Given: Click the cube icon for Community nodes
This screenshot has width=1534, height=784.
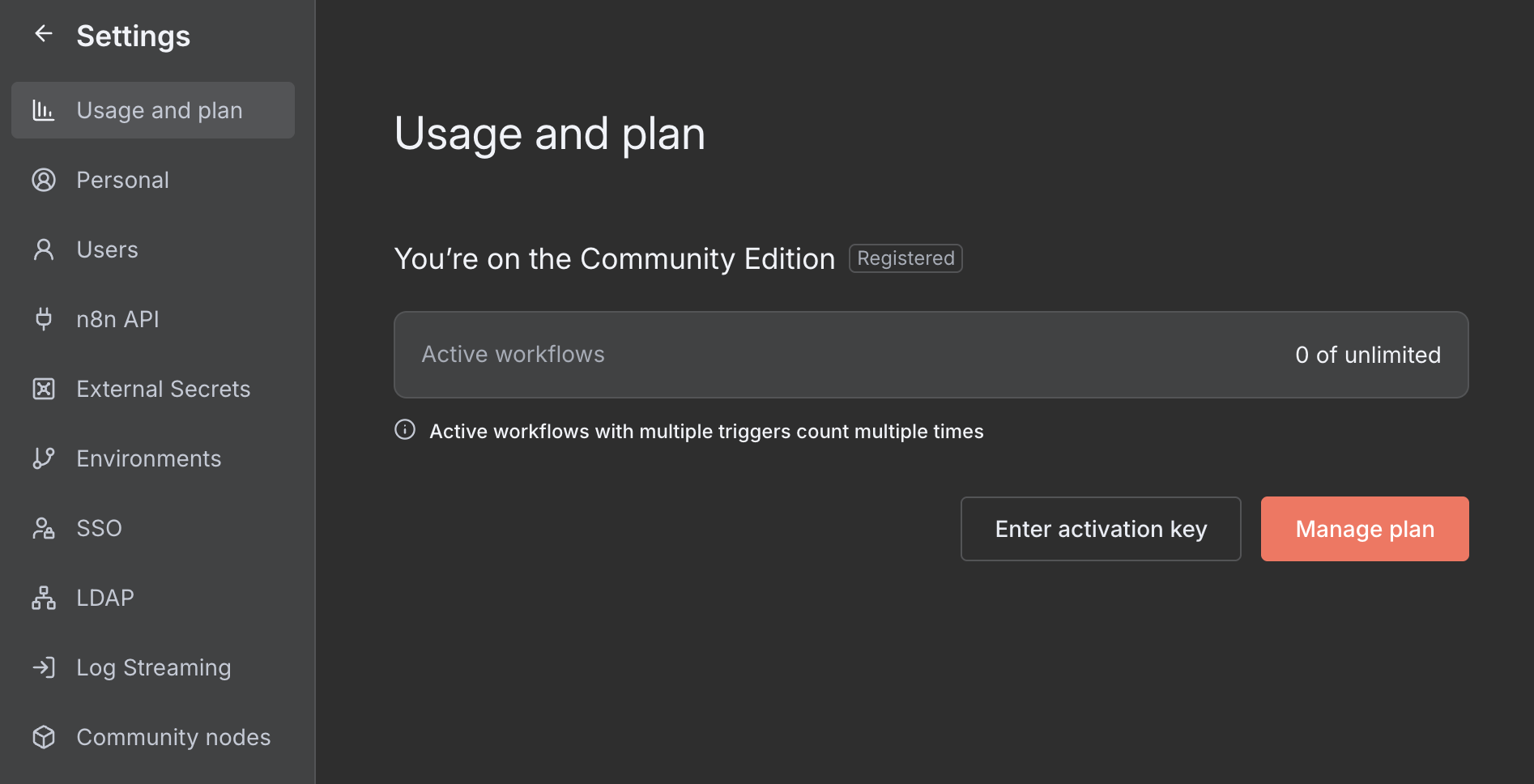Looking at the screenshot, I should 44,737.
